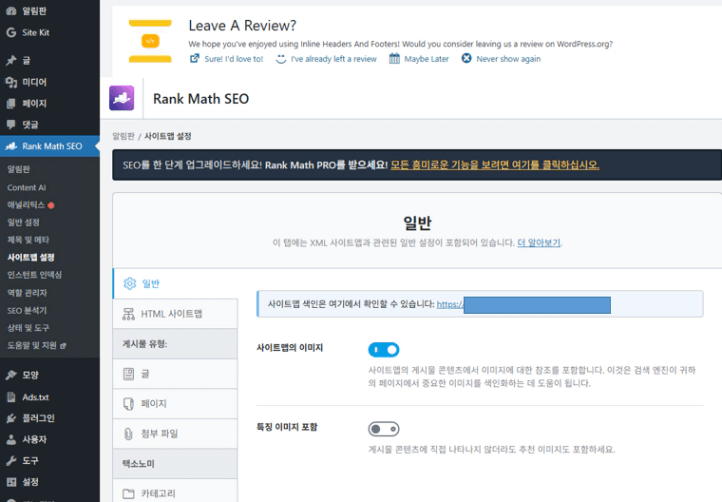This screenshot has height=502, width=722.
Task: Switch to the HTML 사이트맵 tab
Action: coord(175,314)
